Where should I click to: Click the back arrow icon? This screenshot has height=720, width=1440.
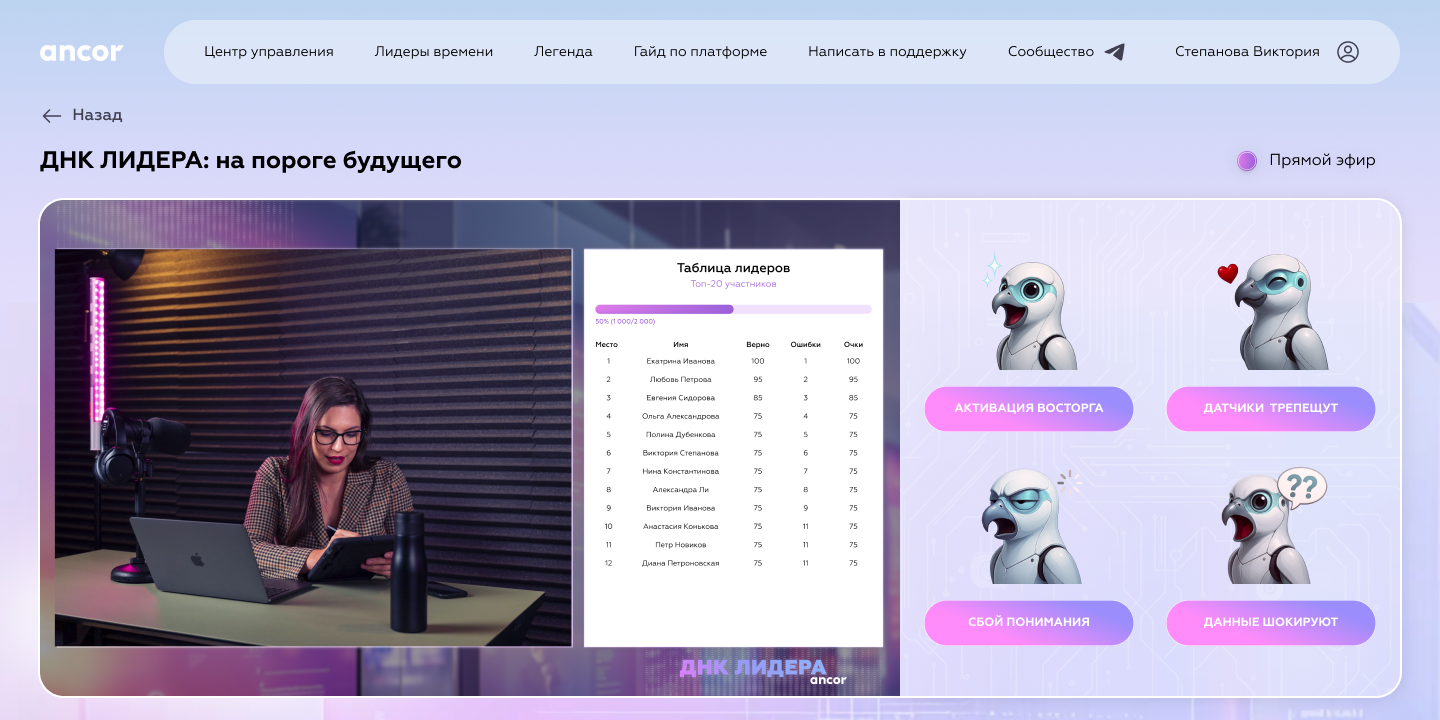point(52,116)
